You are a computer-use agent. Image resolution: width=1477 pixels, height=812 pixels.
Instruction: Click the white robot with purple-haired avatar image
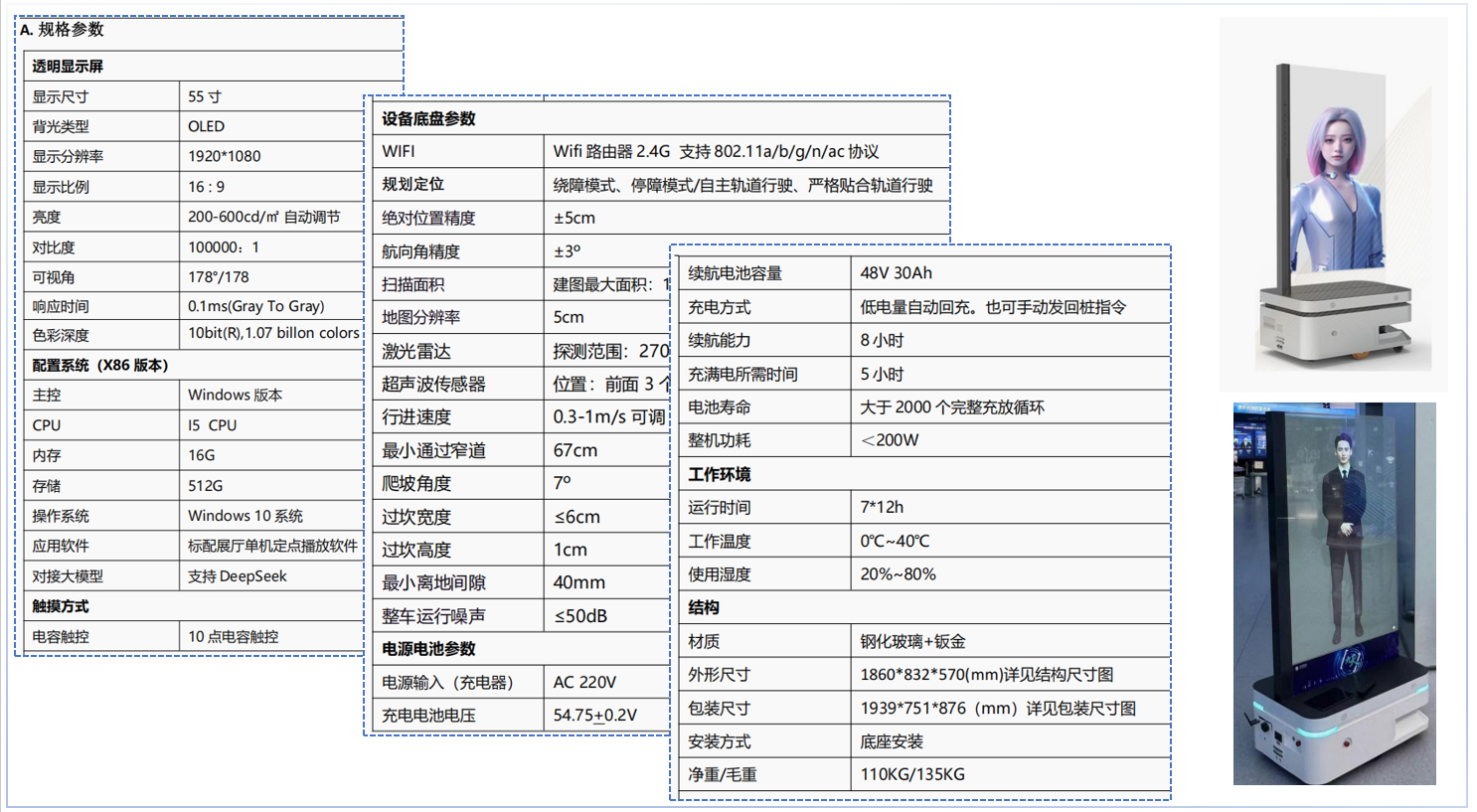tap(1332, 204)
